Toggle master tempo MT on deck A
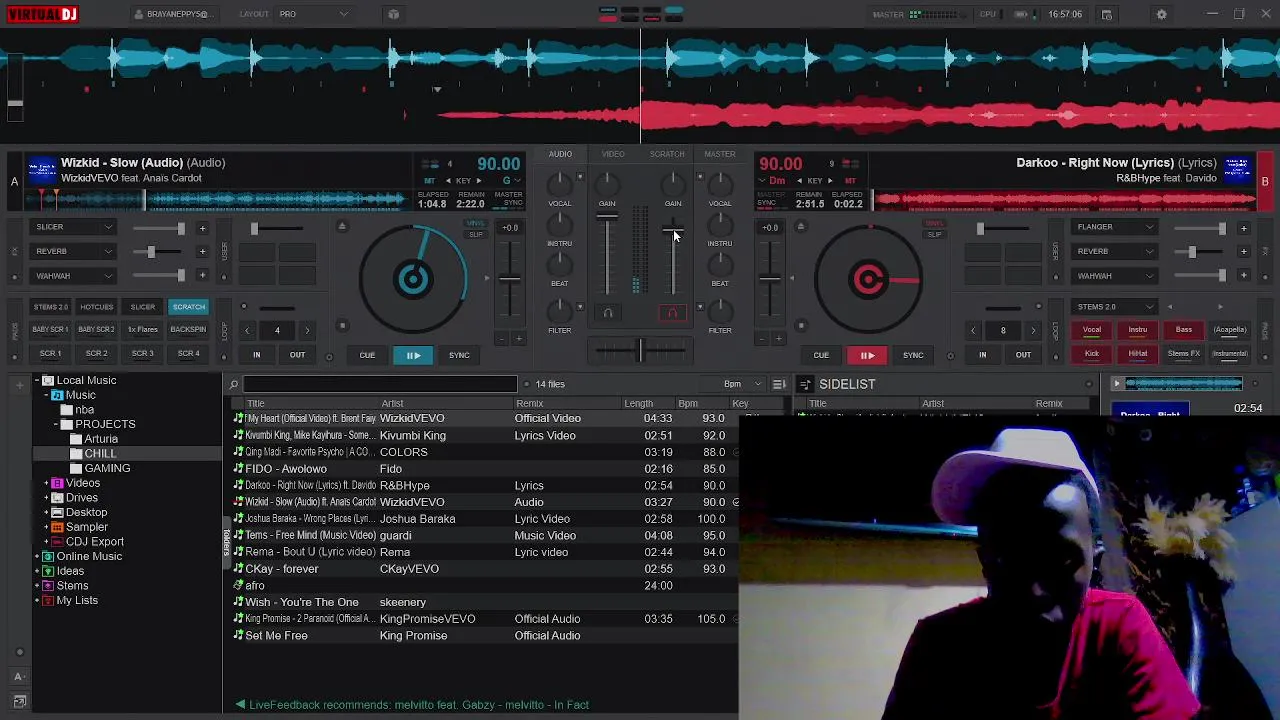 click(430, 181)
